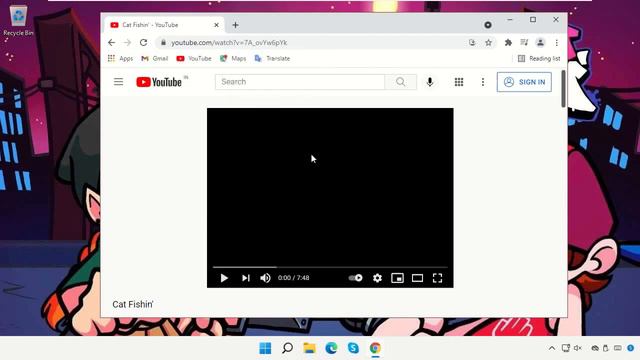Viewport: 640px width, 360px height.
Task: Open the volume icon in the system tray
Action: (x=578, y=348)
